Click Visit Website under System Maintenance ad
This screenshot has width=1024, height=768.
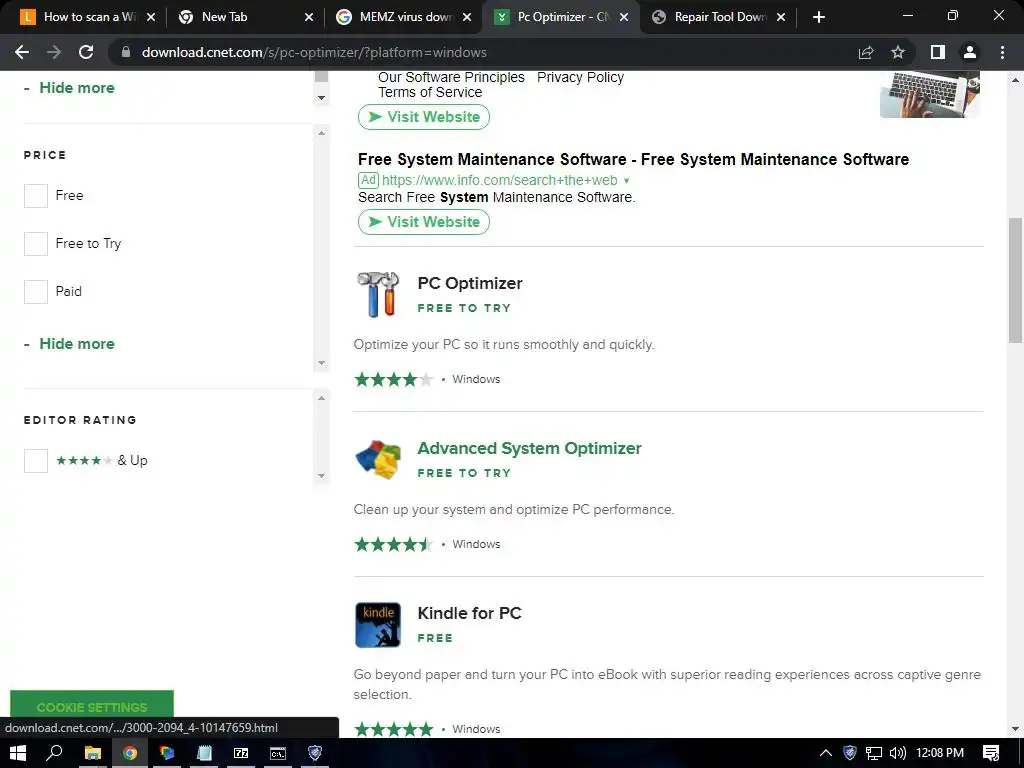(424, 222)
